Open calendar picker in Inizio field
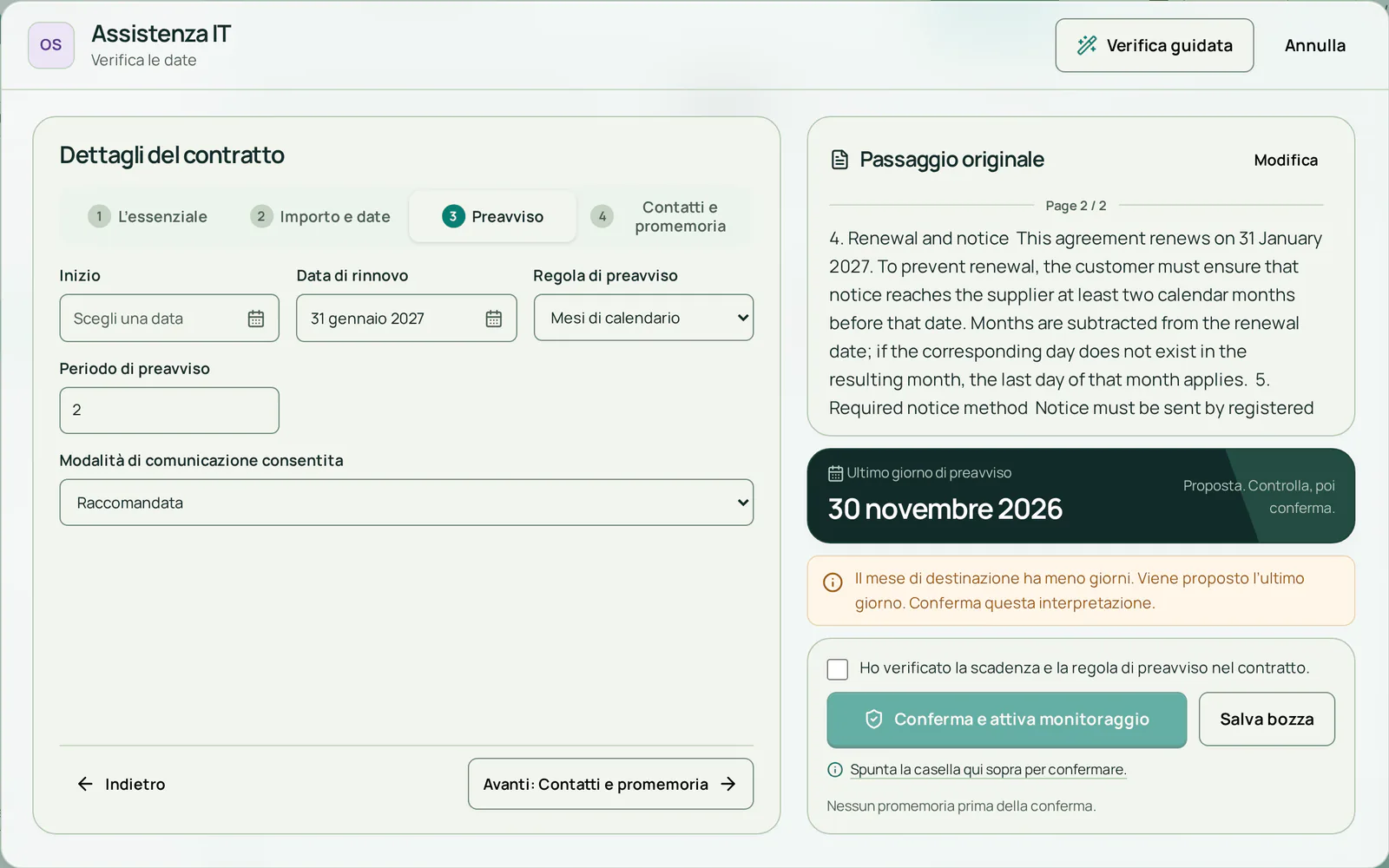The image size is (1389, 868). [x=256, y=319]
